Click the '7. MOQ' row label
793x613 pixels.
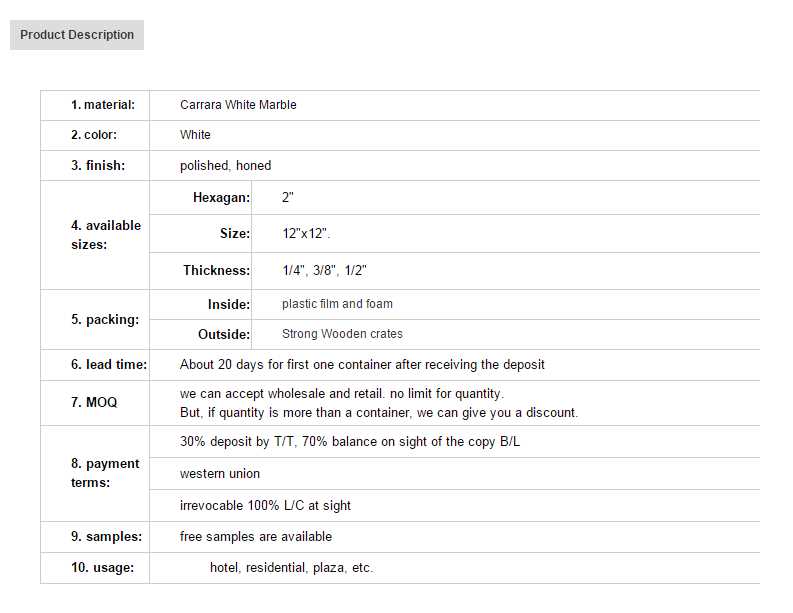click(x=94, y=402)
